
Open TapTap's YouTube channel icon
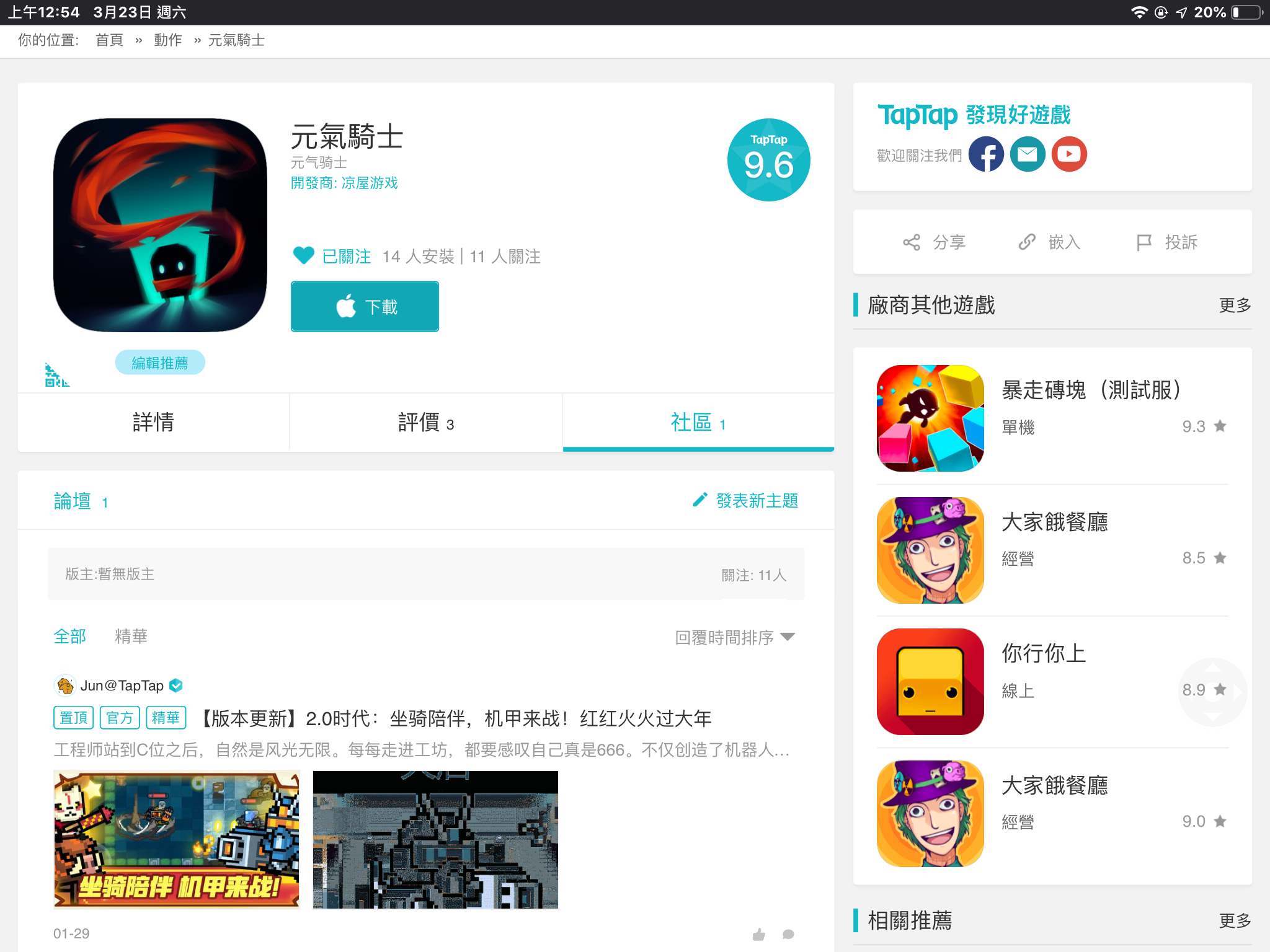pos(1069,154)
